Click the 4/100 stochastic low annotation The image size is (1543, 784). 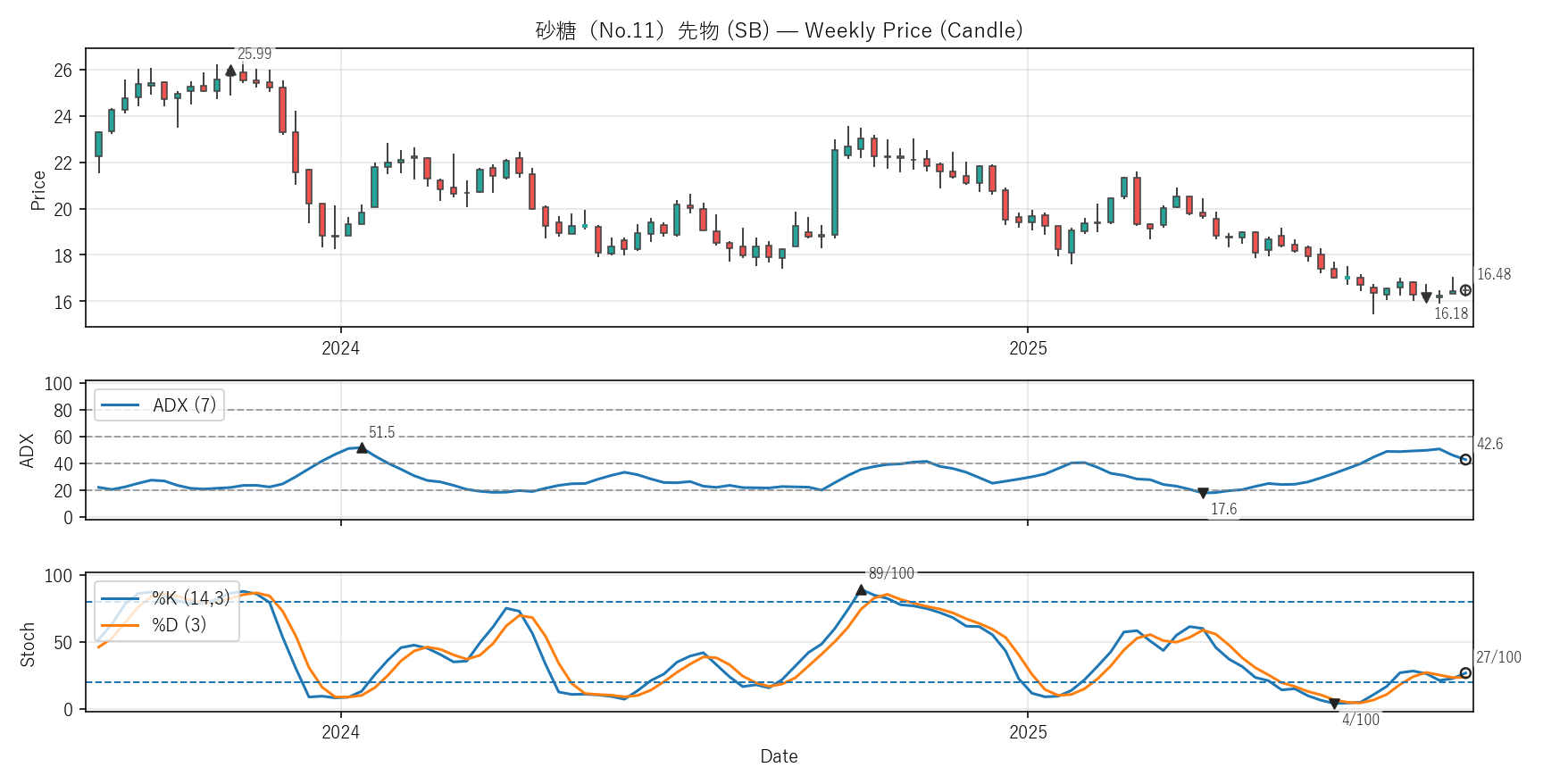pyautogui.click(x=1361, y=720)
